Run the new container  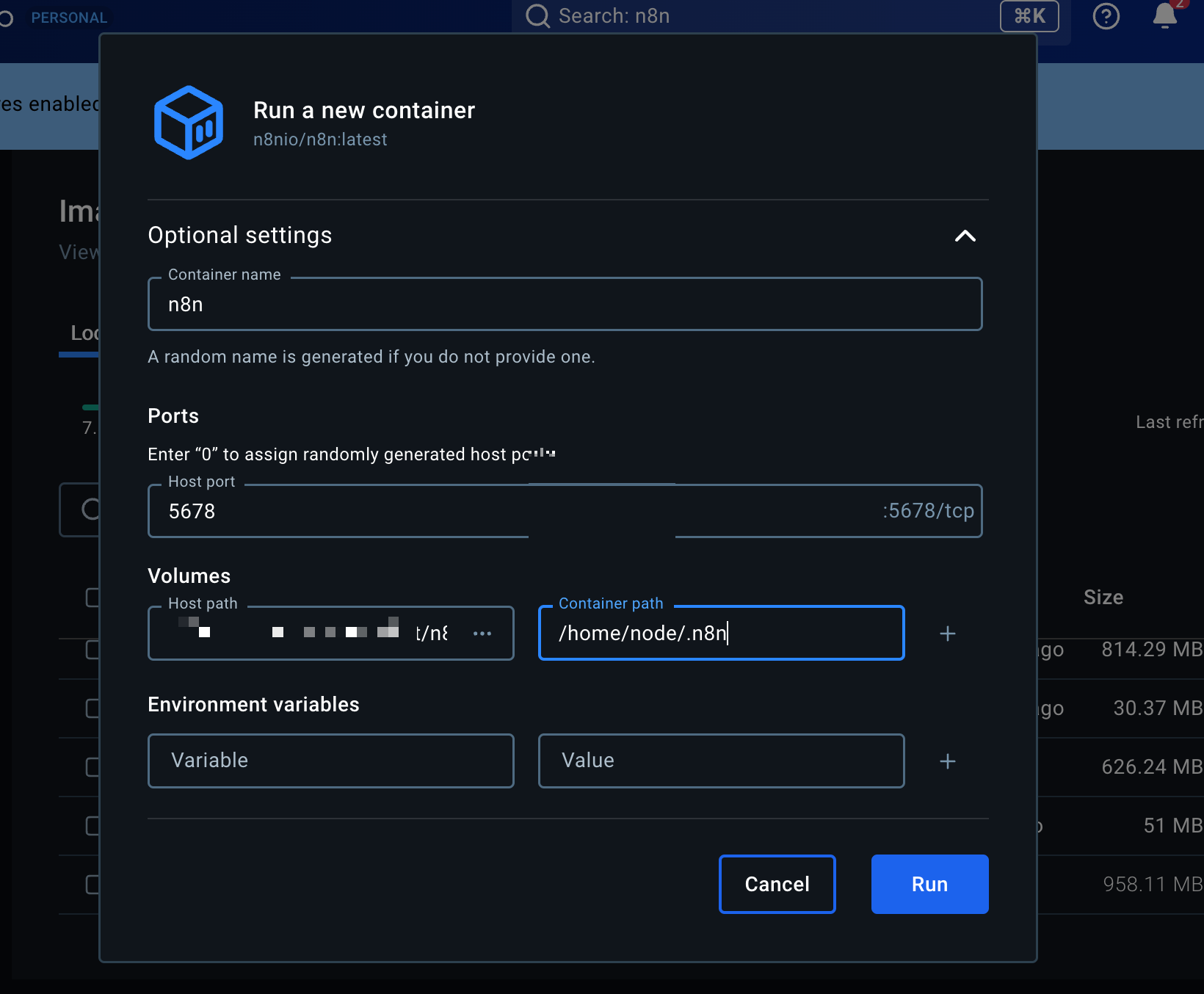coord(929,884)
